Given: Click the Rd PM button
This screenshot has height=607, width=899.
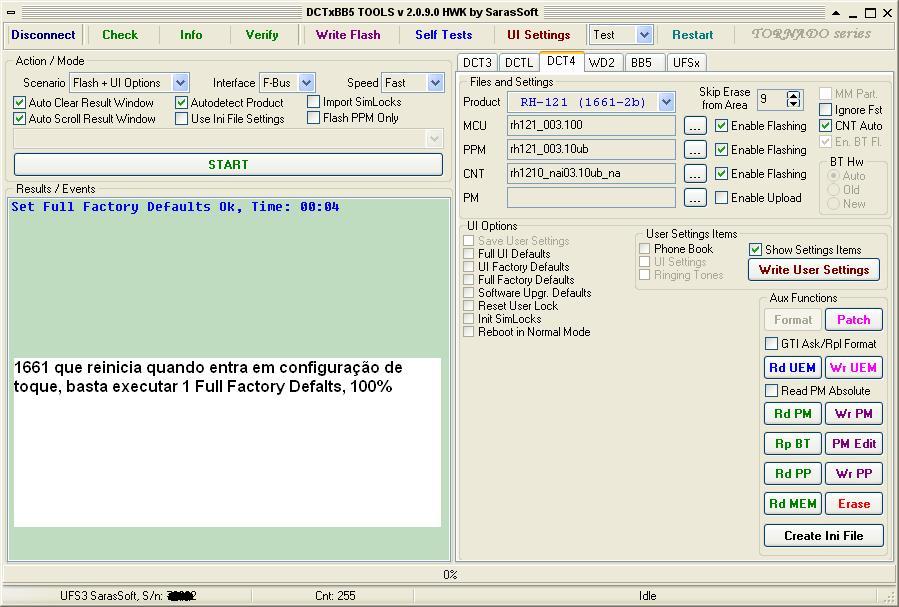Looking at the screenshot, I should coord(792,413).
